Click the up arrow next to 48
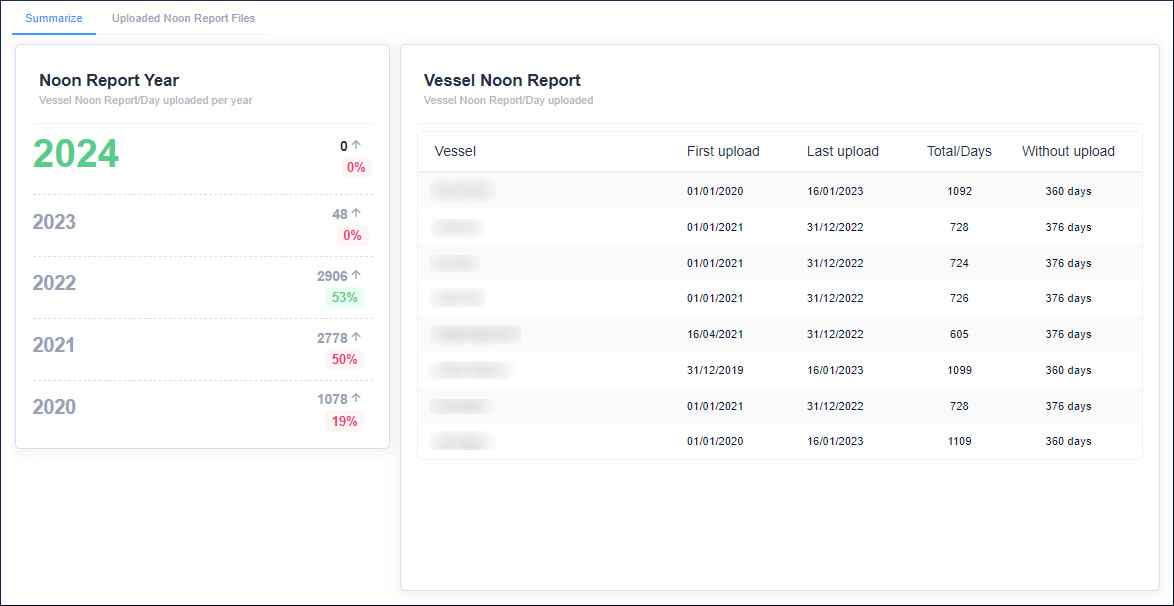The image size is (1174, 606). [x=356, y=213]
